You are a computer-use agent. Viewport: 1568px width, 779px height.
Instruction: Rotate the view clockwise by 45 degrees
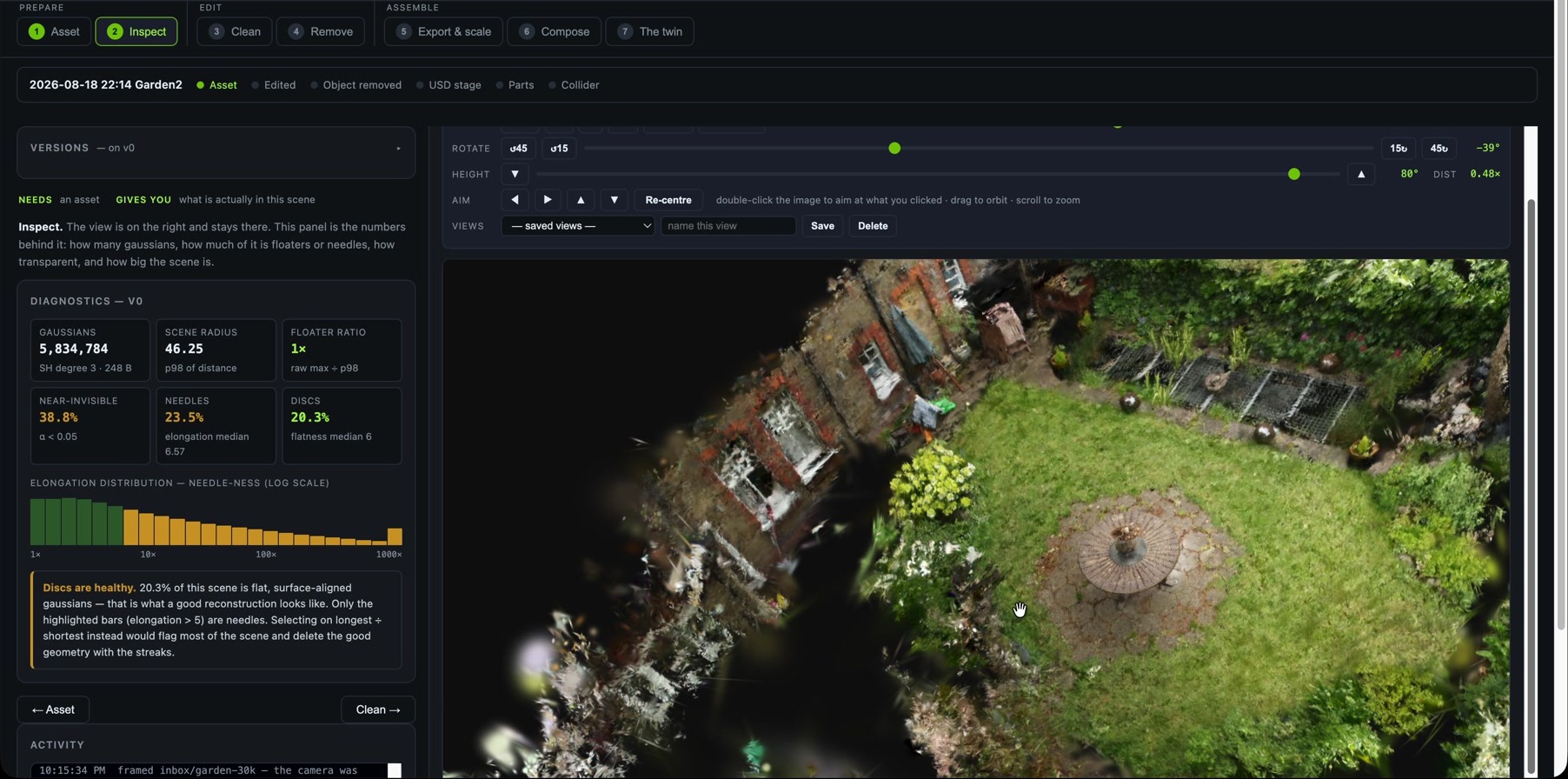pyautogui.click(x=1439, y=149)
